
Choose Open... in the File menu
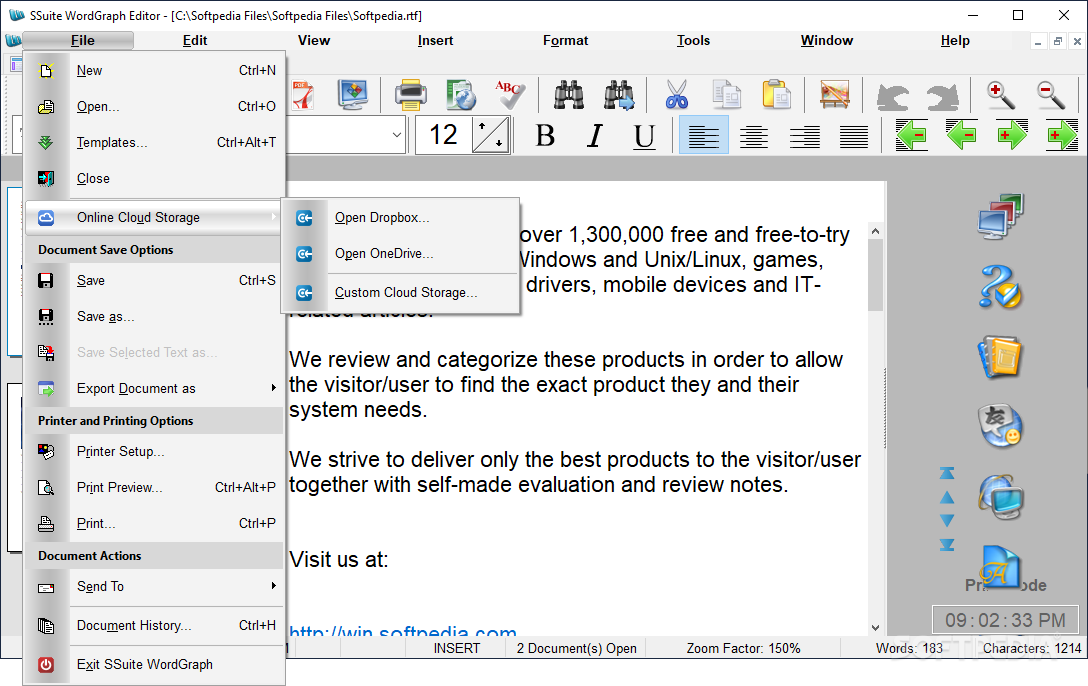coord(154,107)
